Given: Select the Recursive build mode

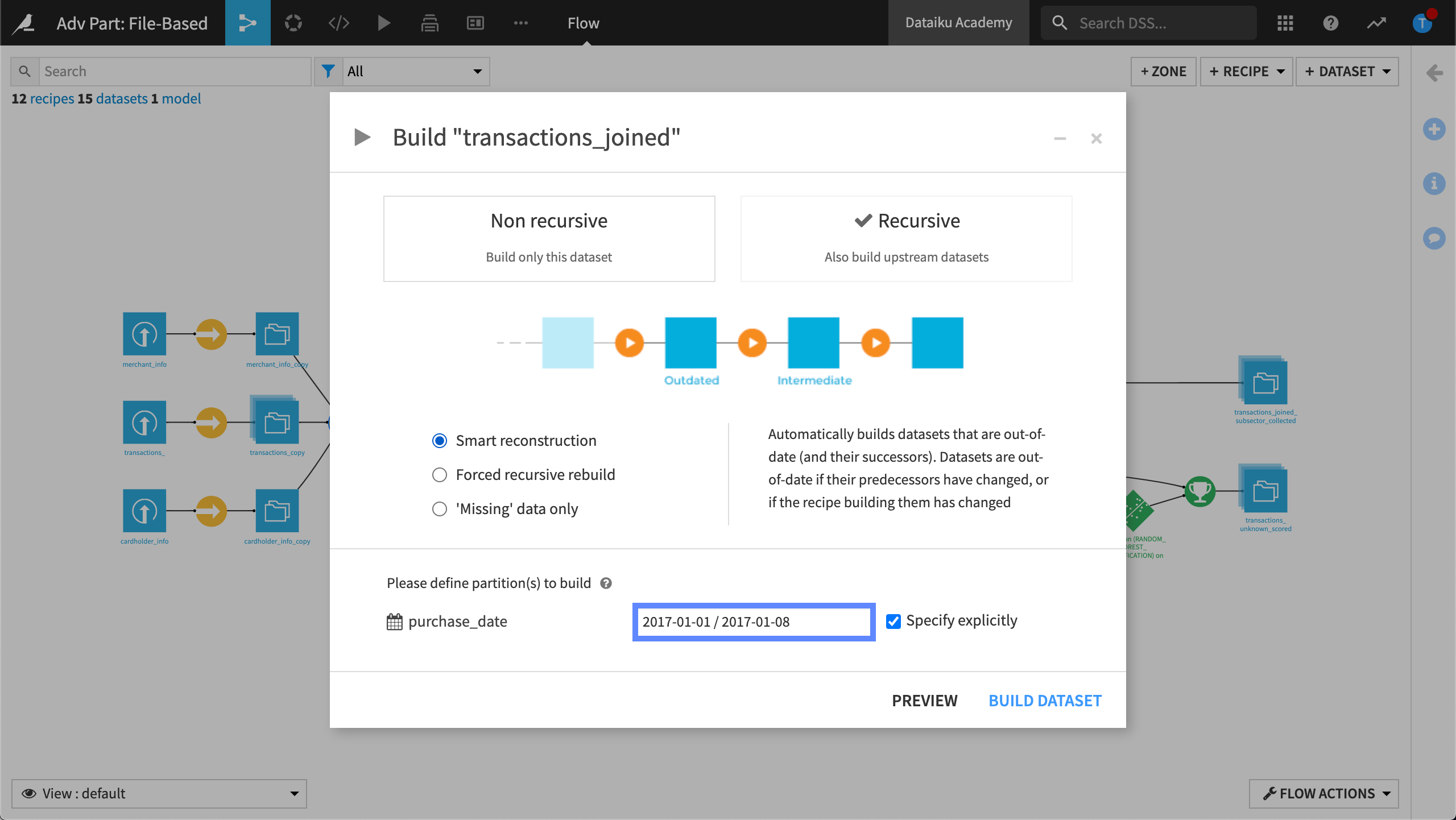Looking at the screenshot, I should [x=907, y=238].
